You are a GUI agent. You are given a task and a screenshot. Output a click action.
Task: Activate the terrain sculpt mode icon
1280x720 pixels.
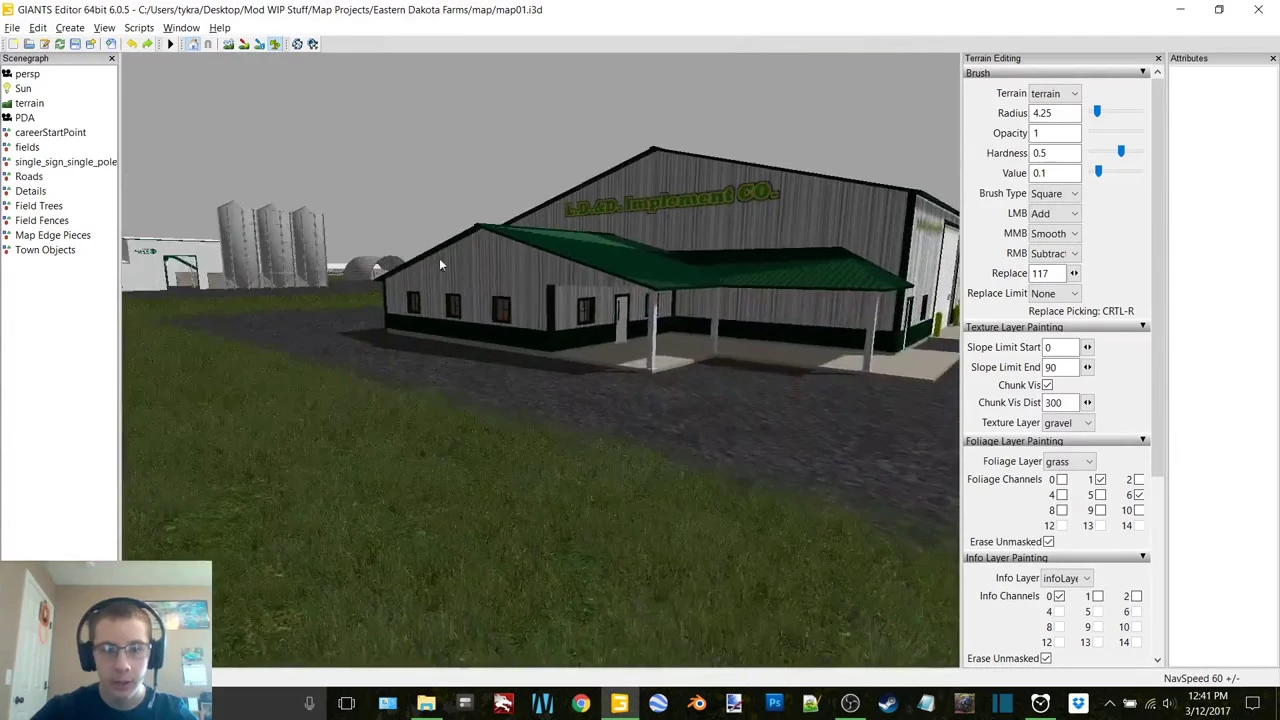(x=228, y=44)
